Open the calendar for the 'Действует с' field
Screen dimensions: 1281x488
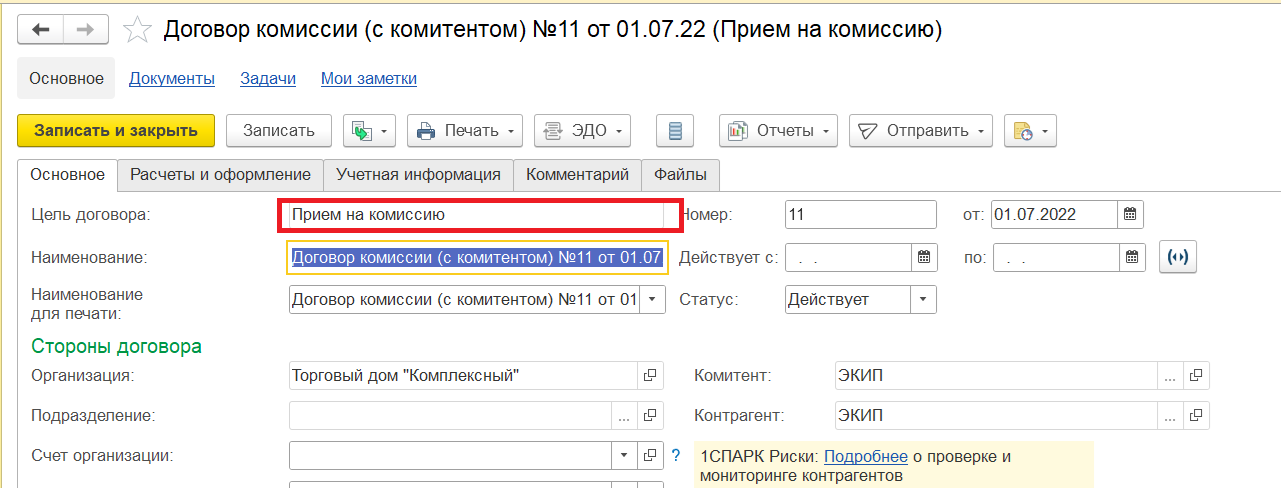tap(924, 257)
